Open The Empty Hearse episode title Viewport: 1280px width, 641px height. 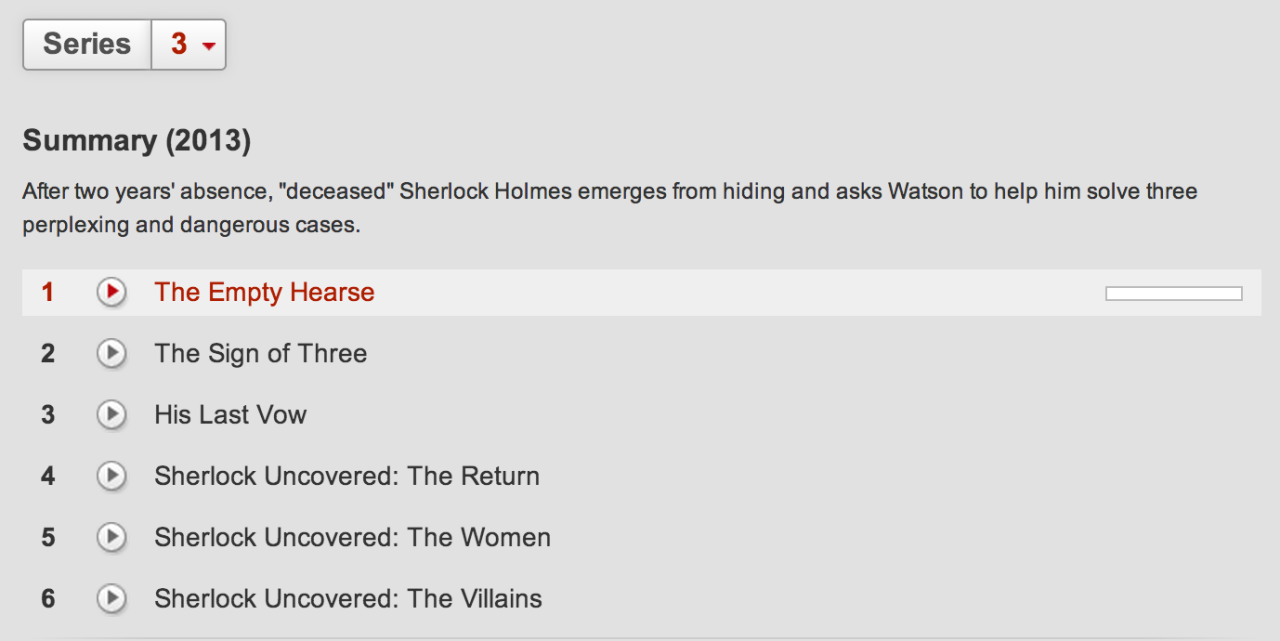pos(264,292)
